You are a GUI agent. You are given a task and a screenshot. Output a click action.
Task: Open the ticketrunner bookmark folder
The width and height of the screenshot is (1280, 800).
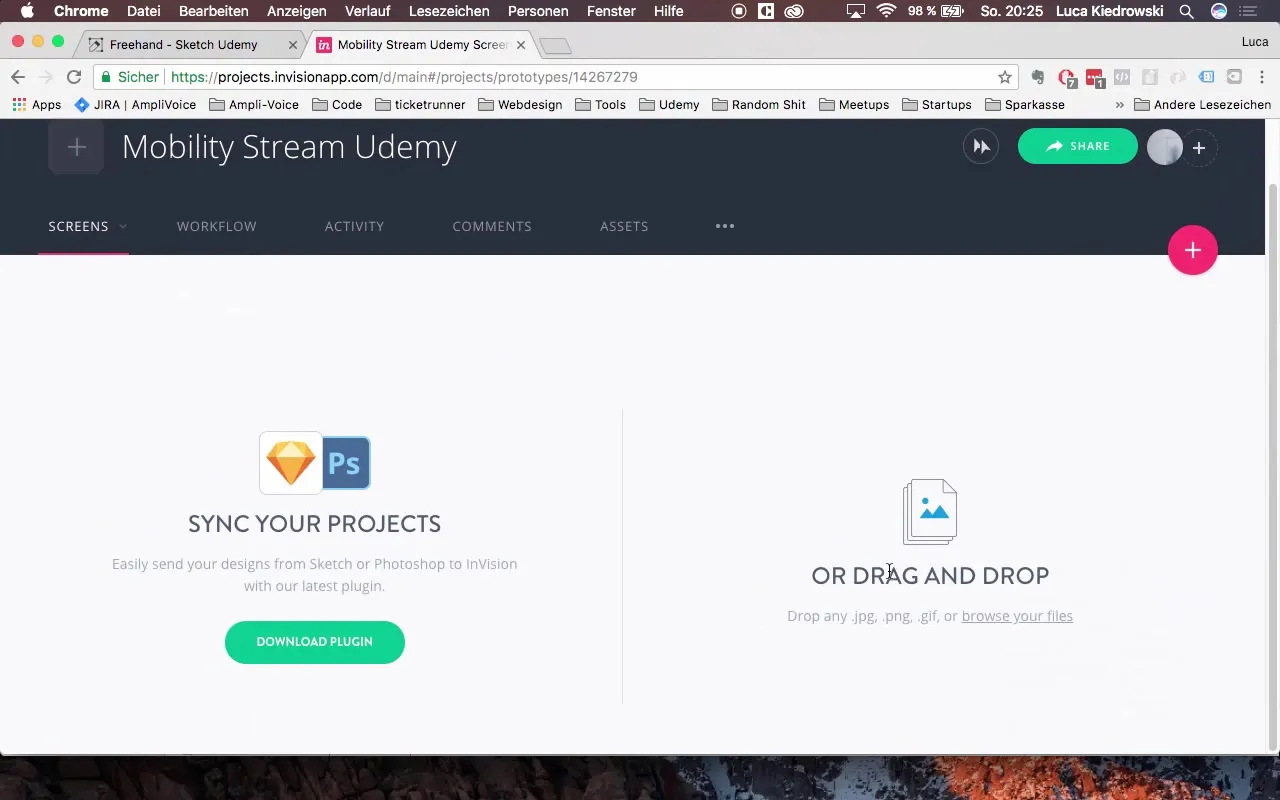[420, 104]
